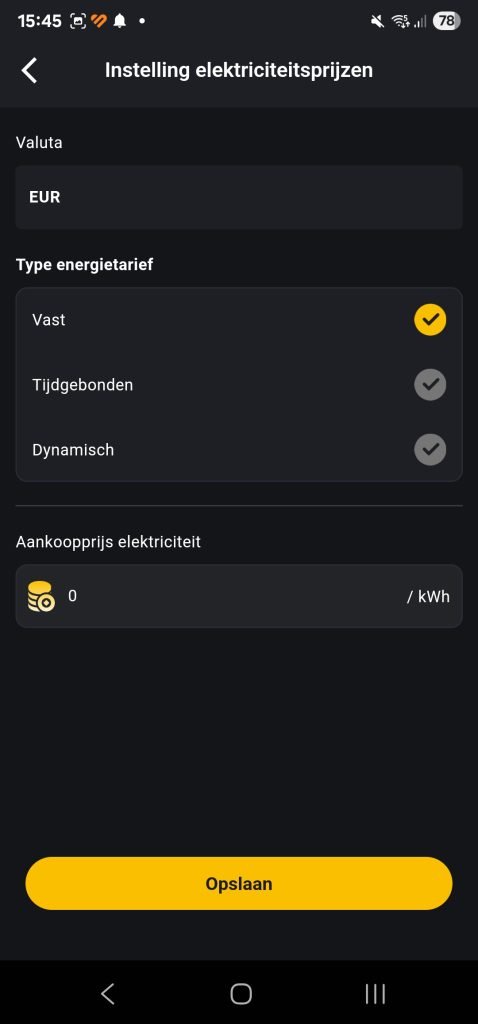Tap the notification bell status icon

[x=120, y=21]
